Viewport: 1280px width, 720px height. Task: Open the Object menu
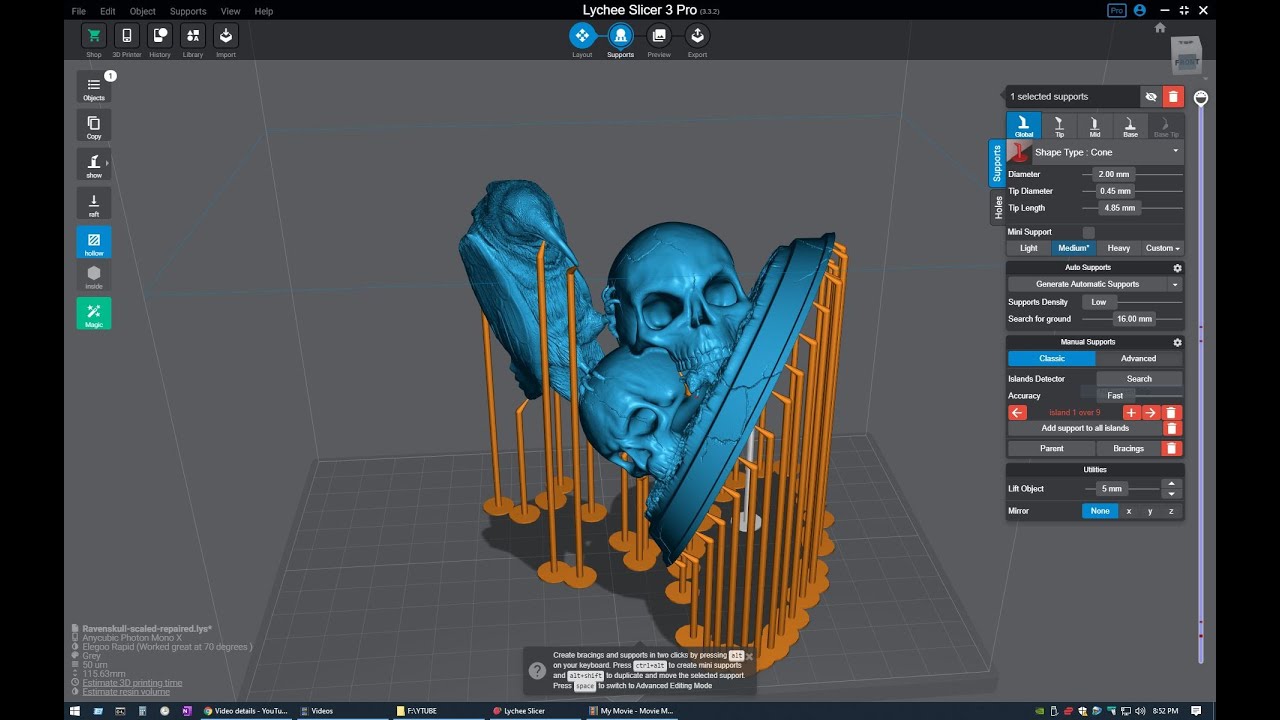143,11
